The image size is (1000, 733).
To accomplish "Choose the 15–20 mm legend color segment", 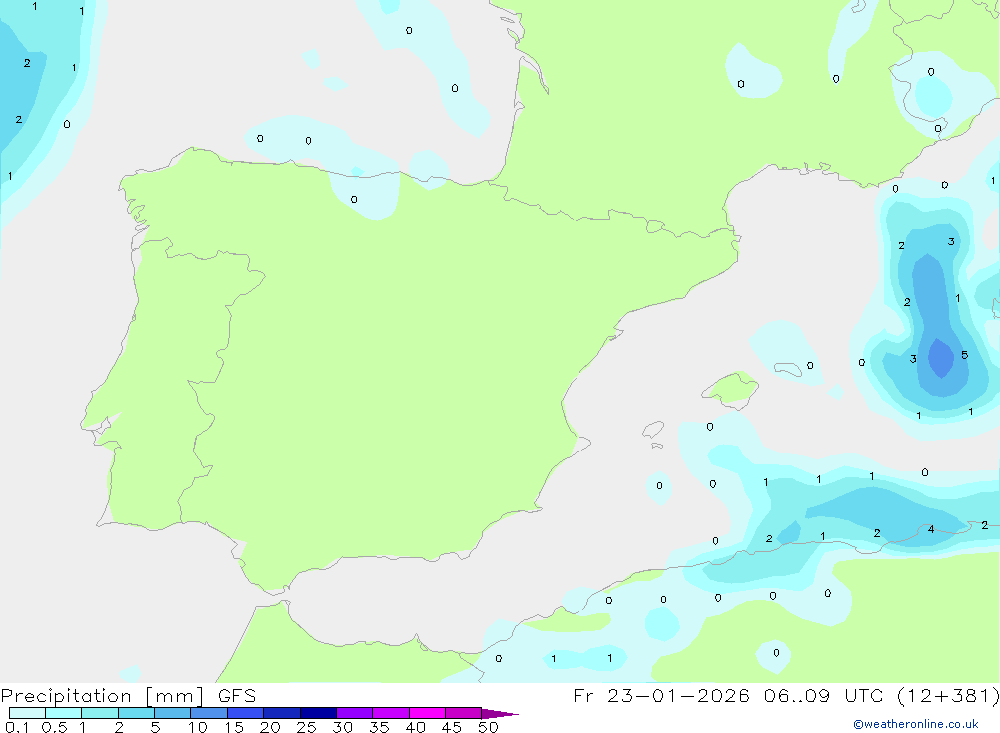I will coord(245,713).
